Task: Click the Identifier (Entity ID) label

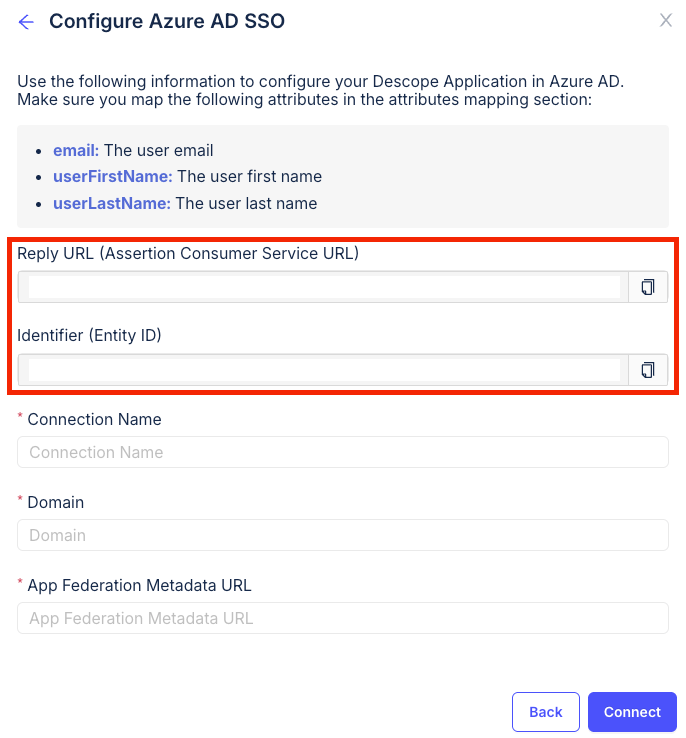Action: click(x=89, y=336)
